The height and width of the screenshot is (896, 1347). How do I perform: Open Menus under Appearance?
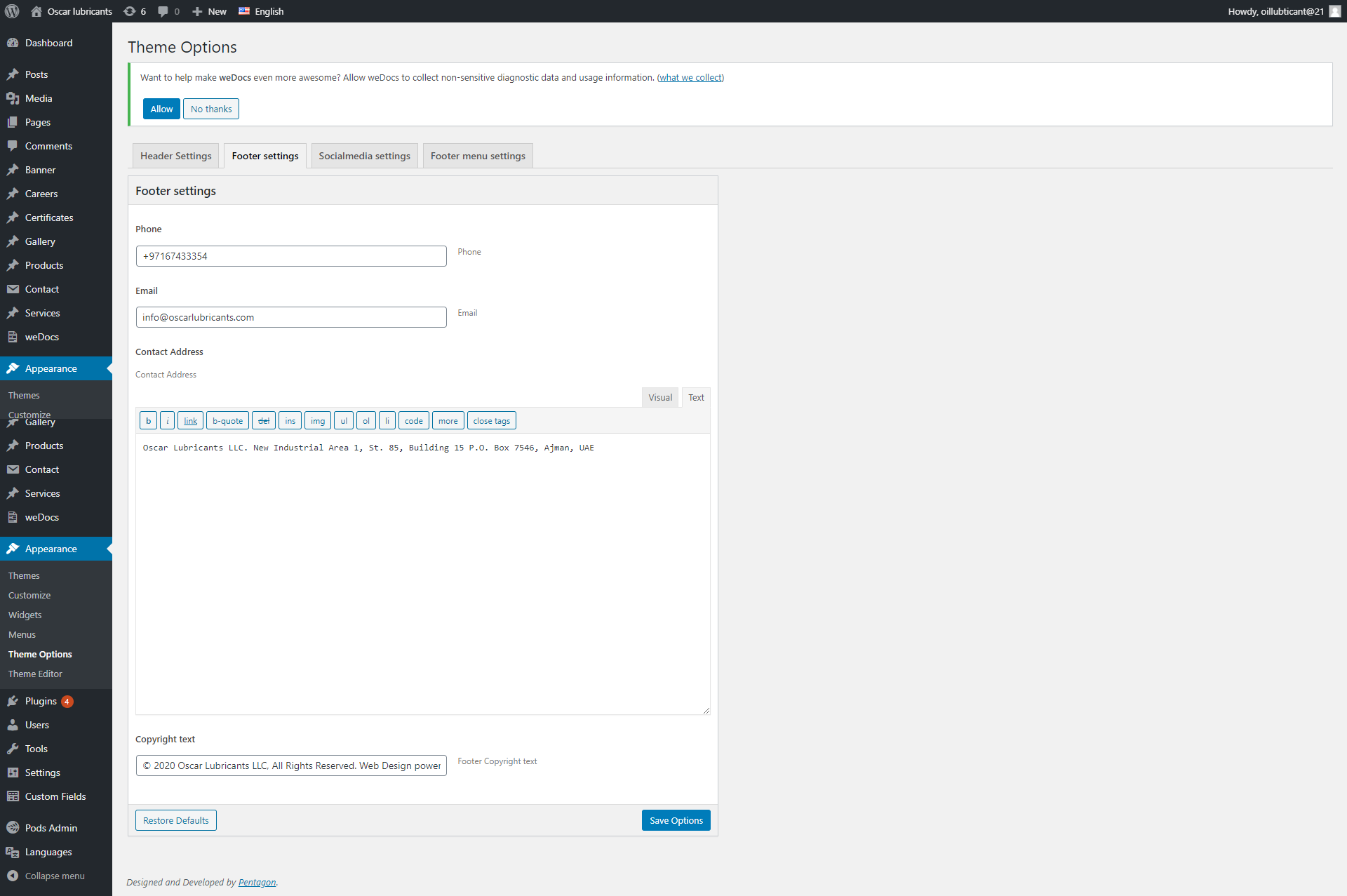coord(22,634)
